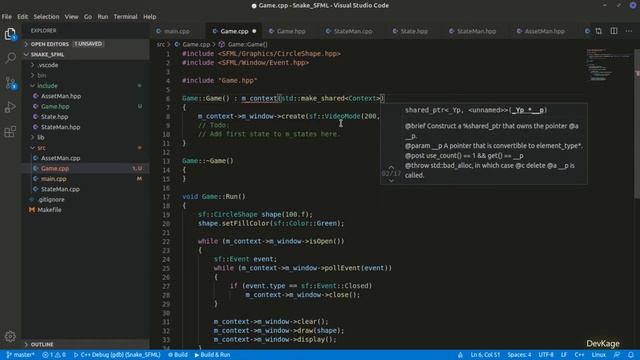
Task: Open Source Control view in activity bar
Action: point(10,82)
